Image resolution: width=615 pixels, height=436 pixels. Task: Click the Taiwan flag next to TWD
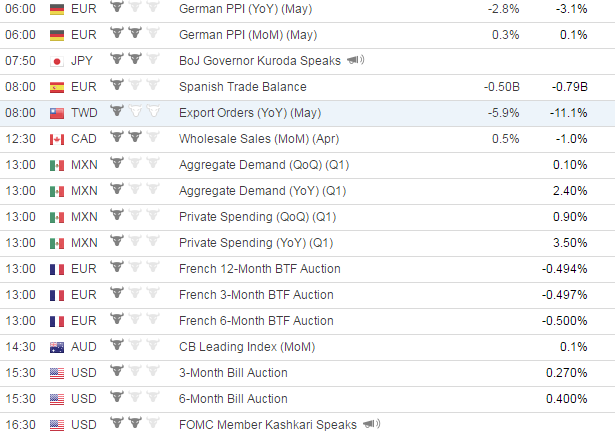click(57, 113)
